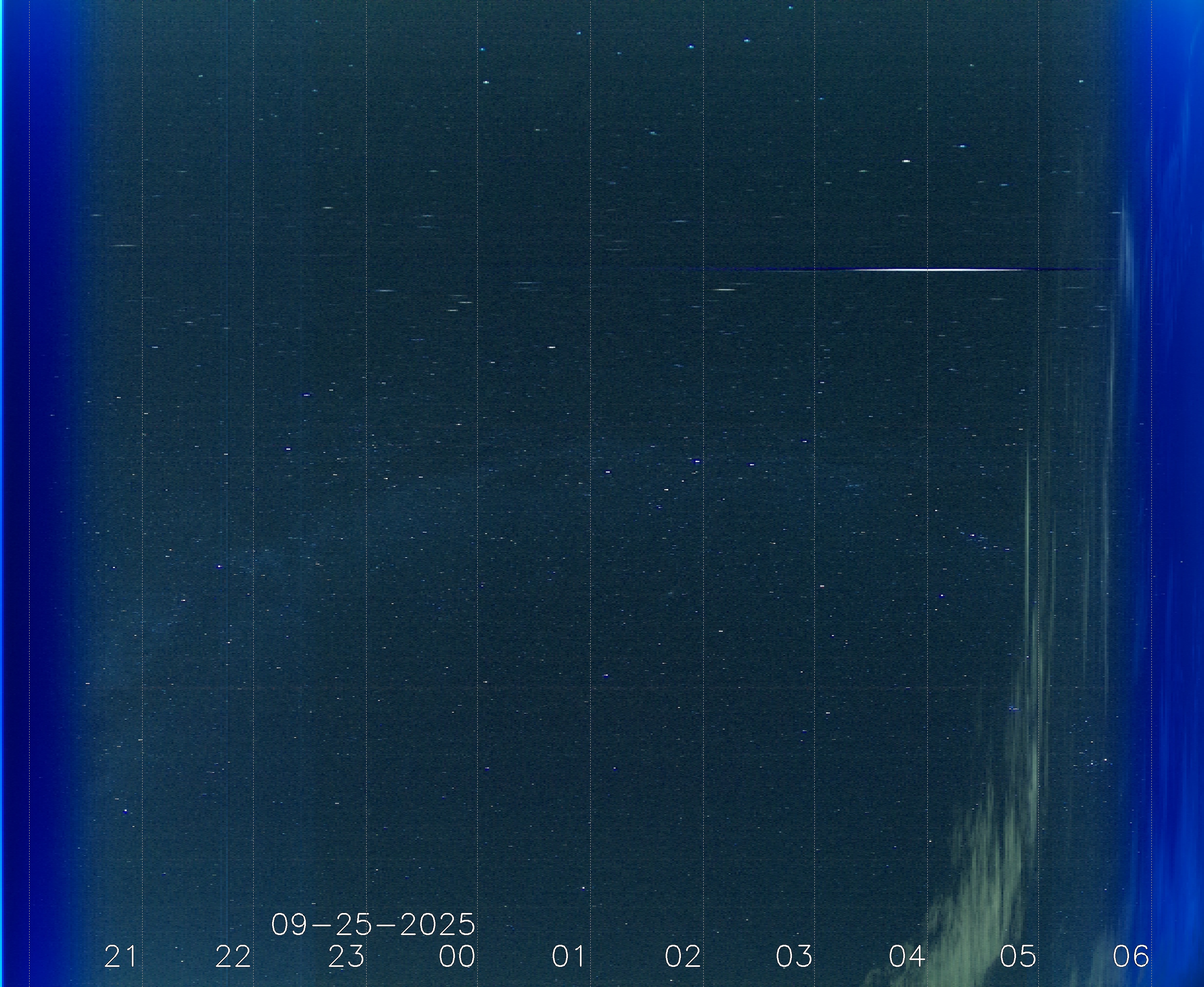Click the 00 midnight hour label
This screenshot has height=987, width=1204.
pos(457,957)
